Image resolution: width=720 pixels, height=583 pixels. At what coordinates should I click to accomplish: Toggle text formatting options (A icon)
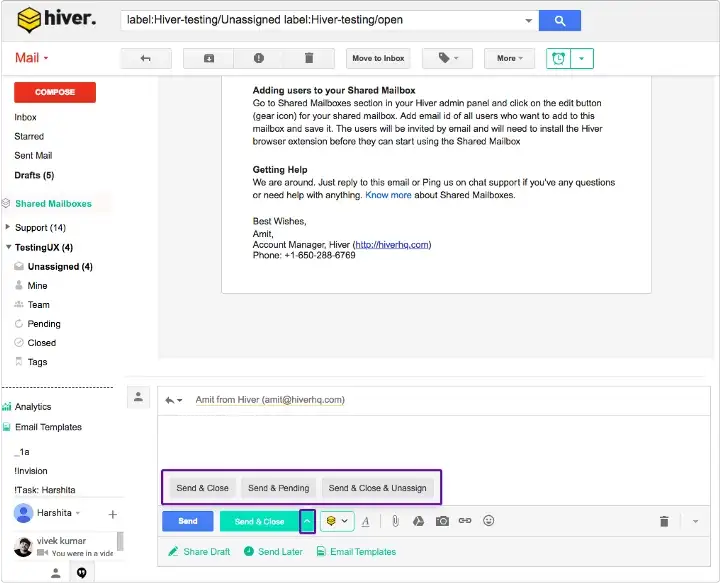366,521
